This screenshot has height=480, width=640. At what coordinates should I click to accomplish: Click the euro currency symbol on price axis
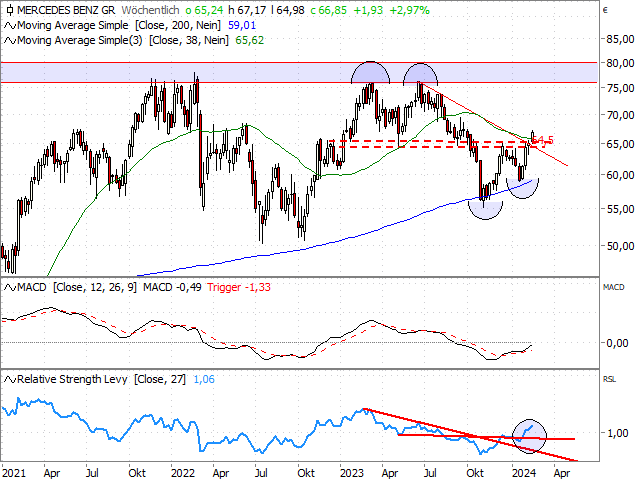click(605, 10)
